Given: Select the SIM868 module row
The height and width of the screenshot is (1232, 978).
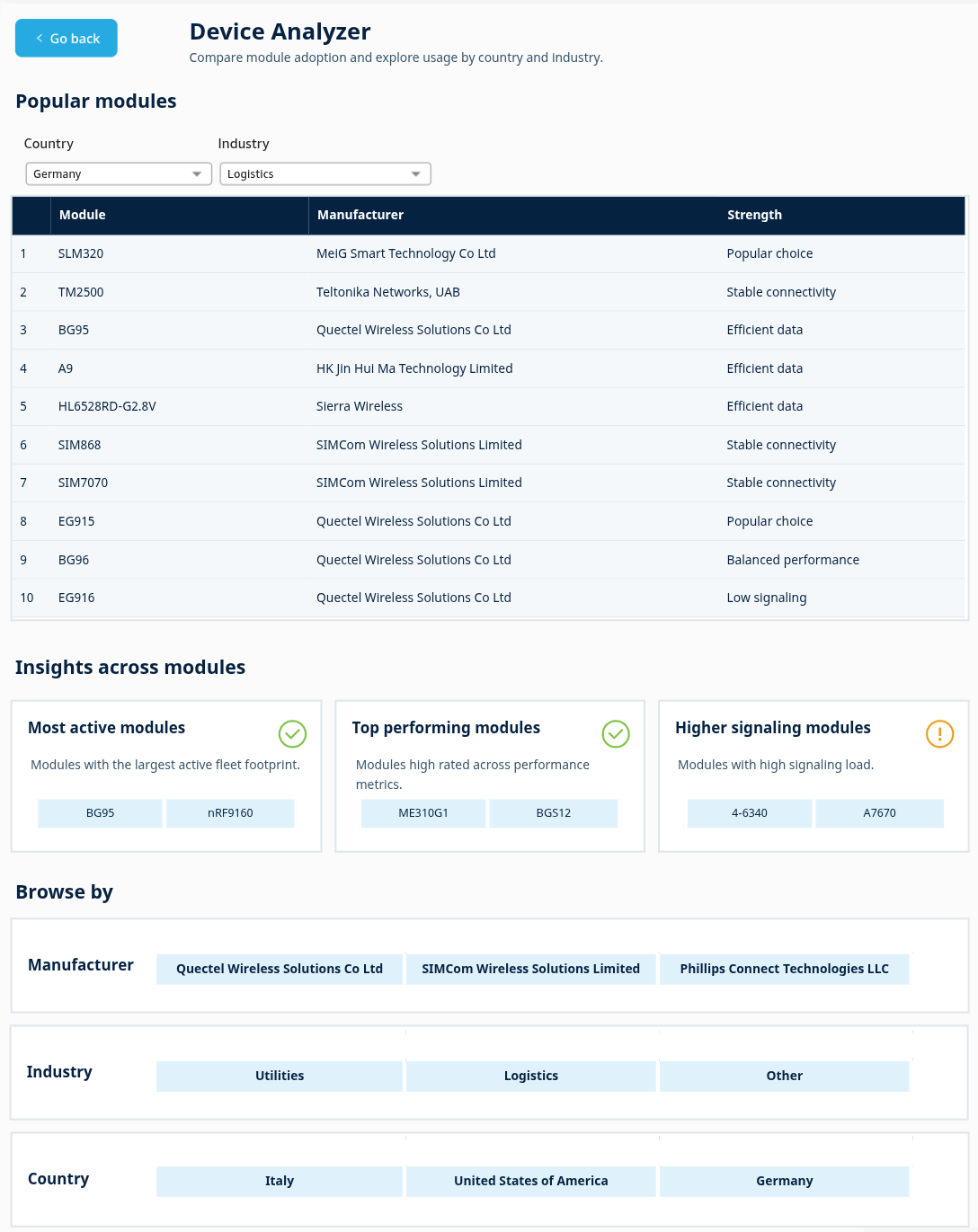Looking at the screenshot, I should (488, 445).
